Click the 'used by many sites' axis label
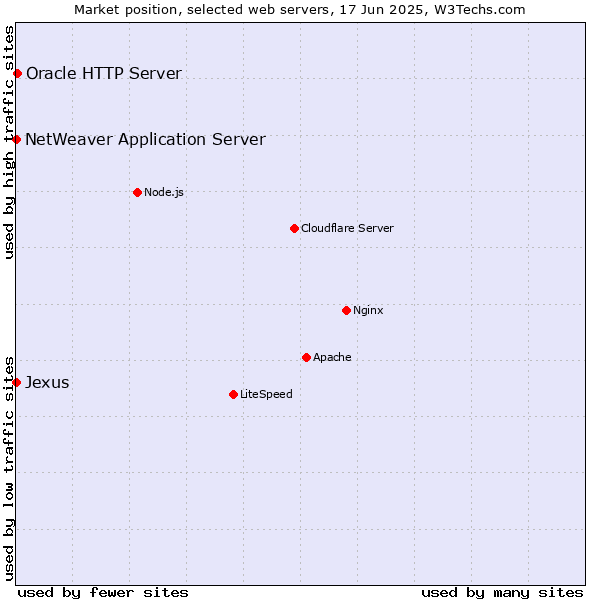 502,593
